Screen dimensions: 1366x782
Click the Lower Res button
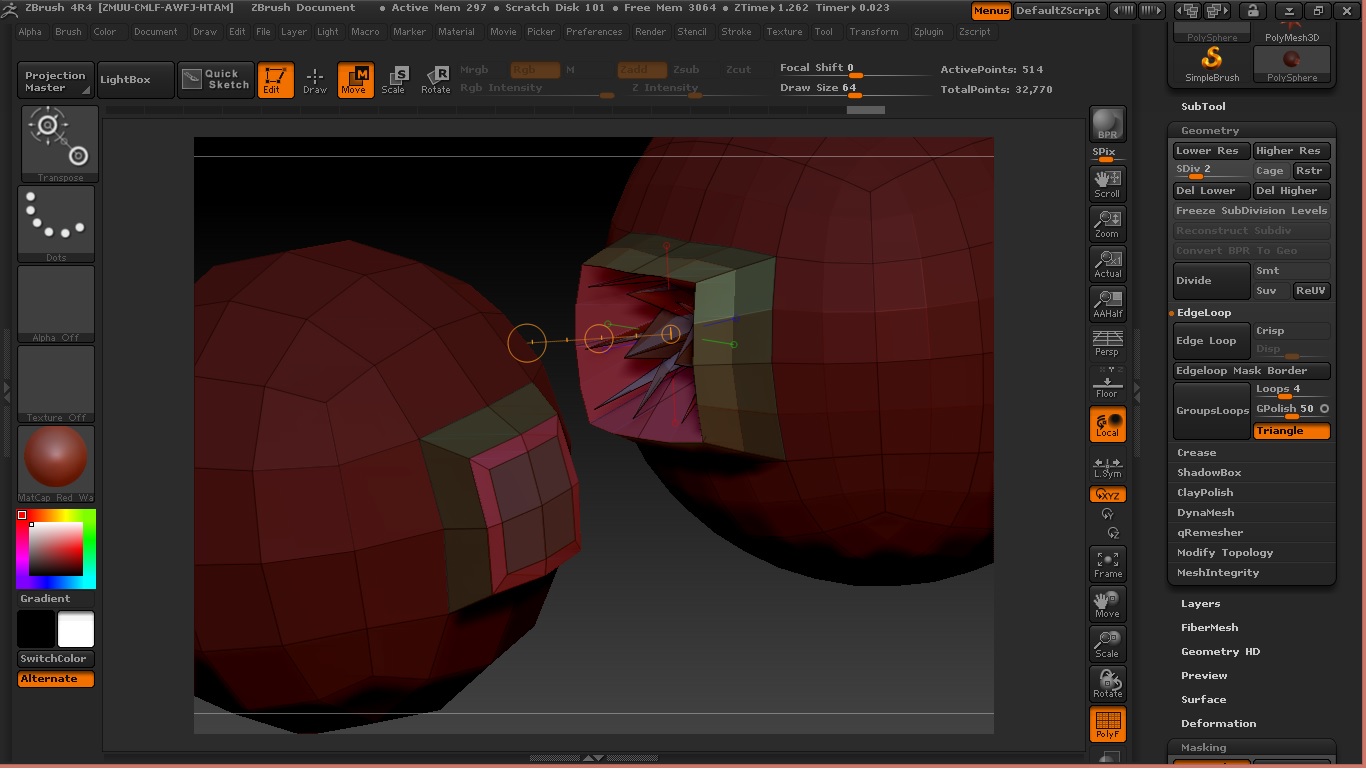tap(1212, 151)
